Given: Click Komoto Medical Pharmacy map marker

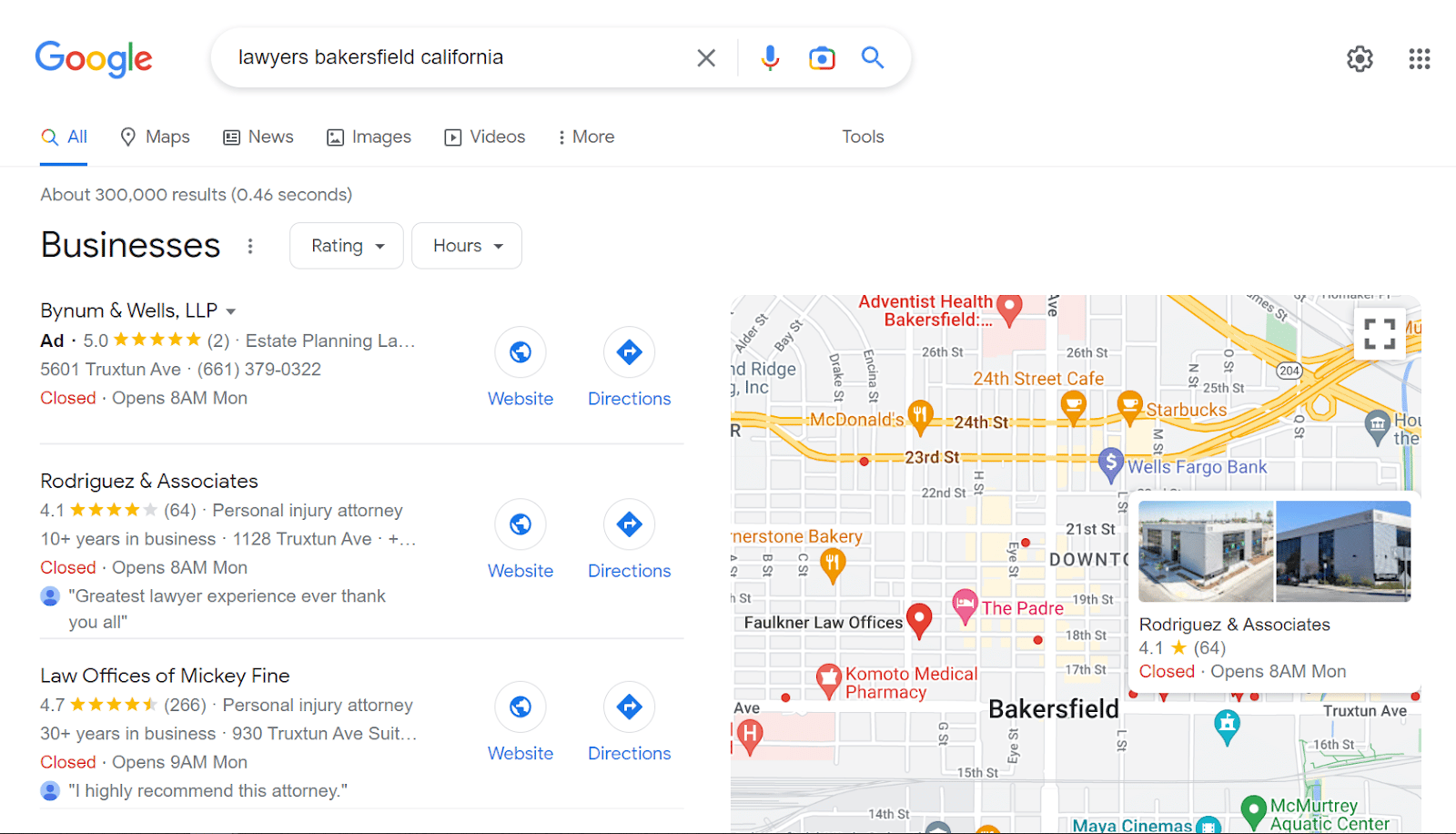Looking at the screenshot, I should pyautogui.click(x=828, y=680).
